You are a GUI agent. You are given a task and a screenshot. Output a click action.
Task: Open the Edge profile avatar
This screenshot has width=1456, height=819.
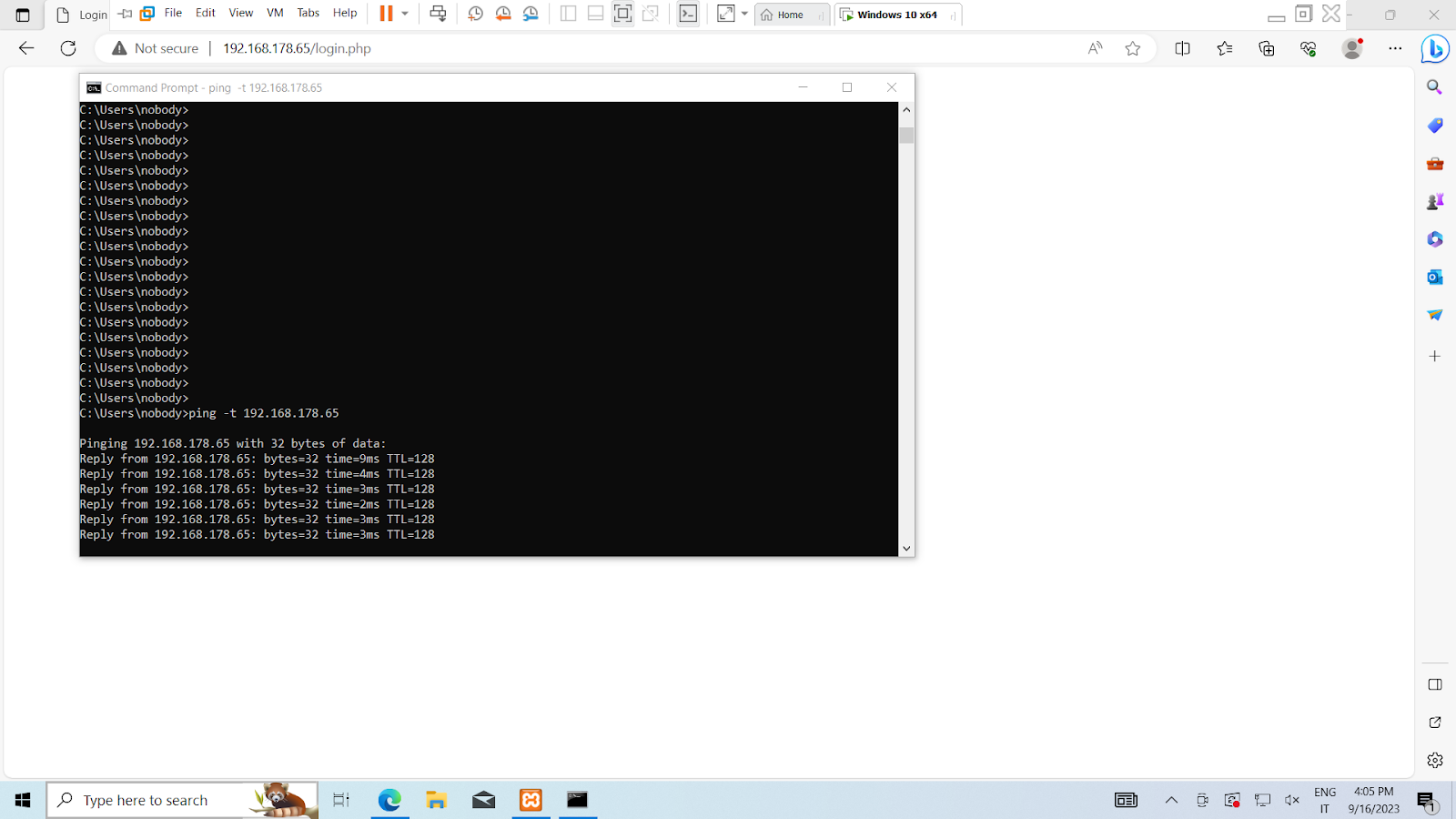point(1352,48)
